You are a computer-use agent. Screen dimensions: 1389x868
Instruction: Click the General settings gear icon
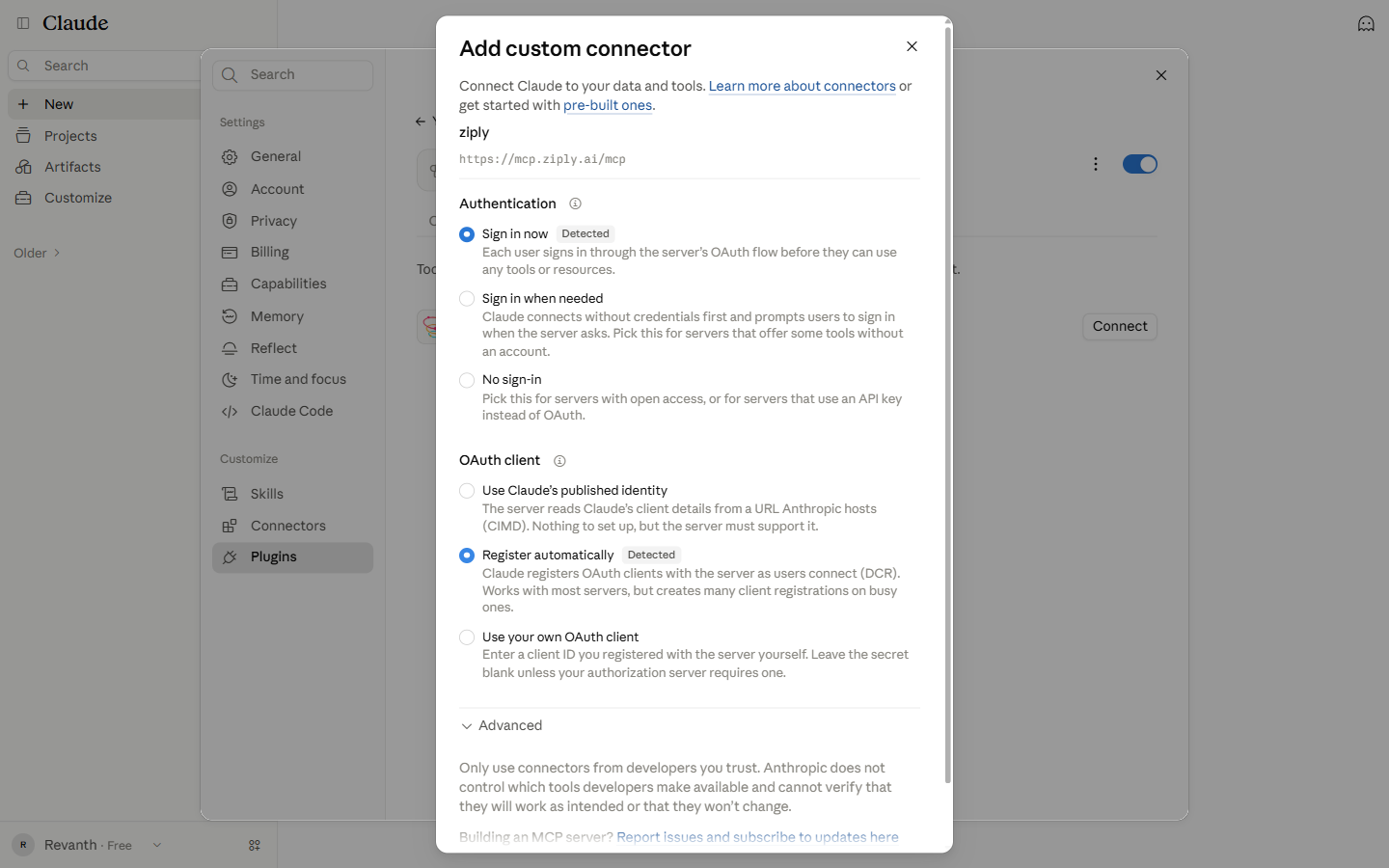[x=230, y=157]
